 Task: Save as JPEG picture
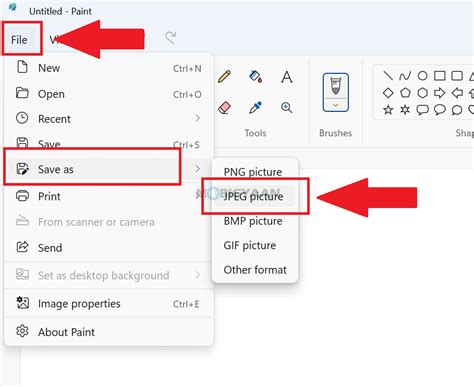tap(255, 196)
